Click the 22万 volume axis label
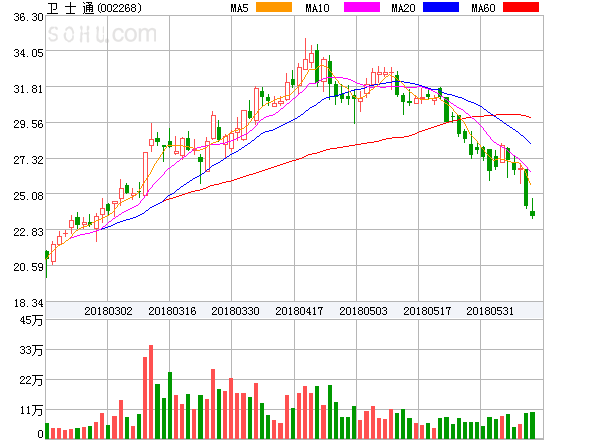 click(x=31, y=380)
